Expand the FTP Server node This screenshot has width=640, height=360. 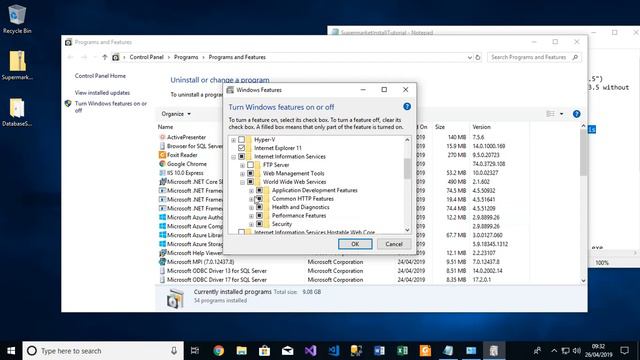coord(242,165)
